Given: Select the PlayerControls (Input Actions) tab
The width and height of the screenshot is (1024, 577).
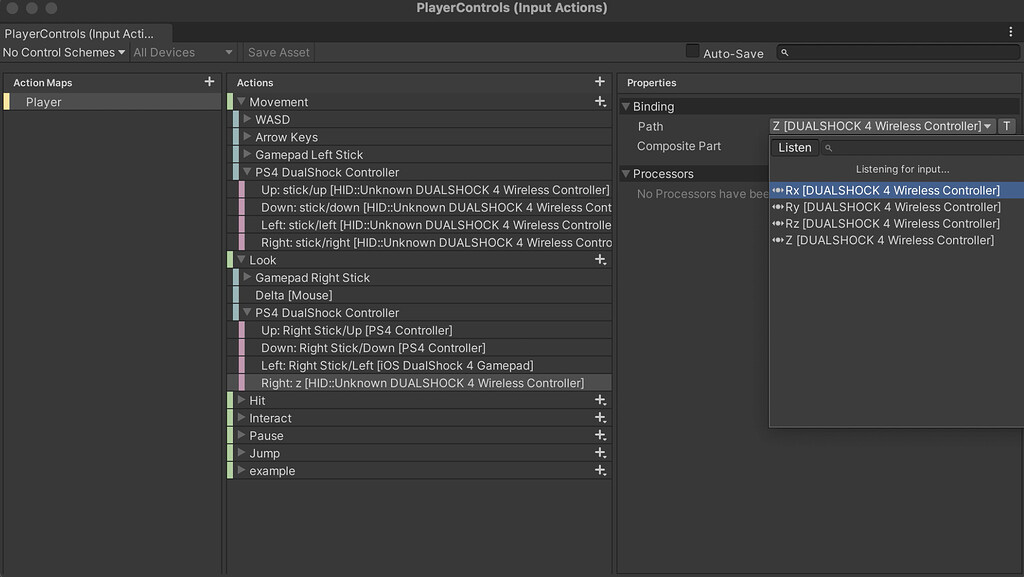Looking at the screenshot, I should pos(80,34).
